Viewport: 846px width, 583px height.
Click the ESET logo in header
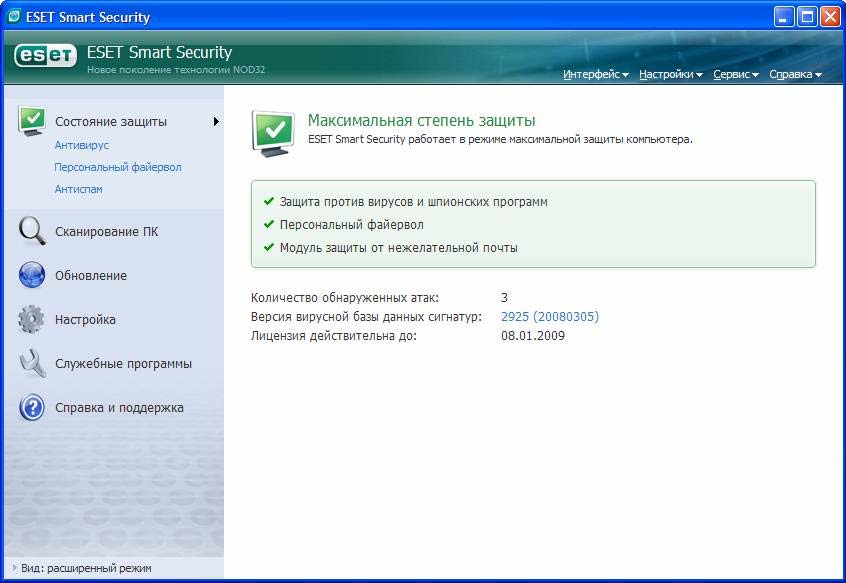click(45, 55)
